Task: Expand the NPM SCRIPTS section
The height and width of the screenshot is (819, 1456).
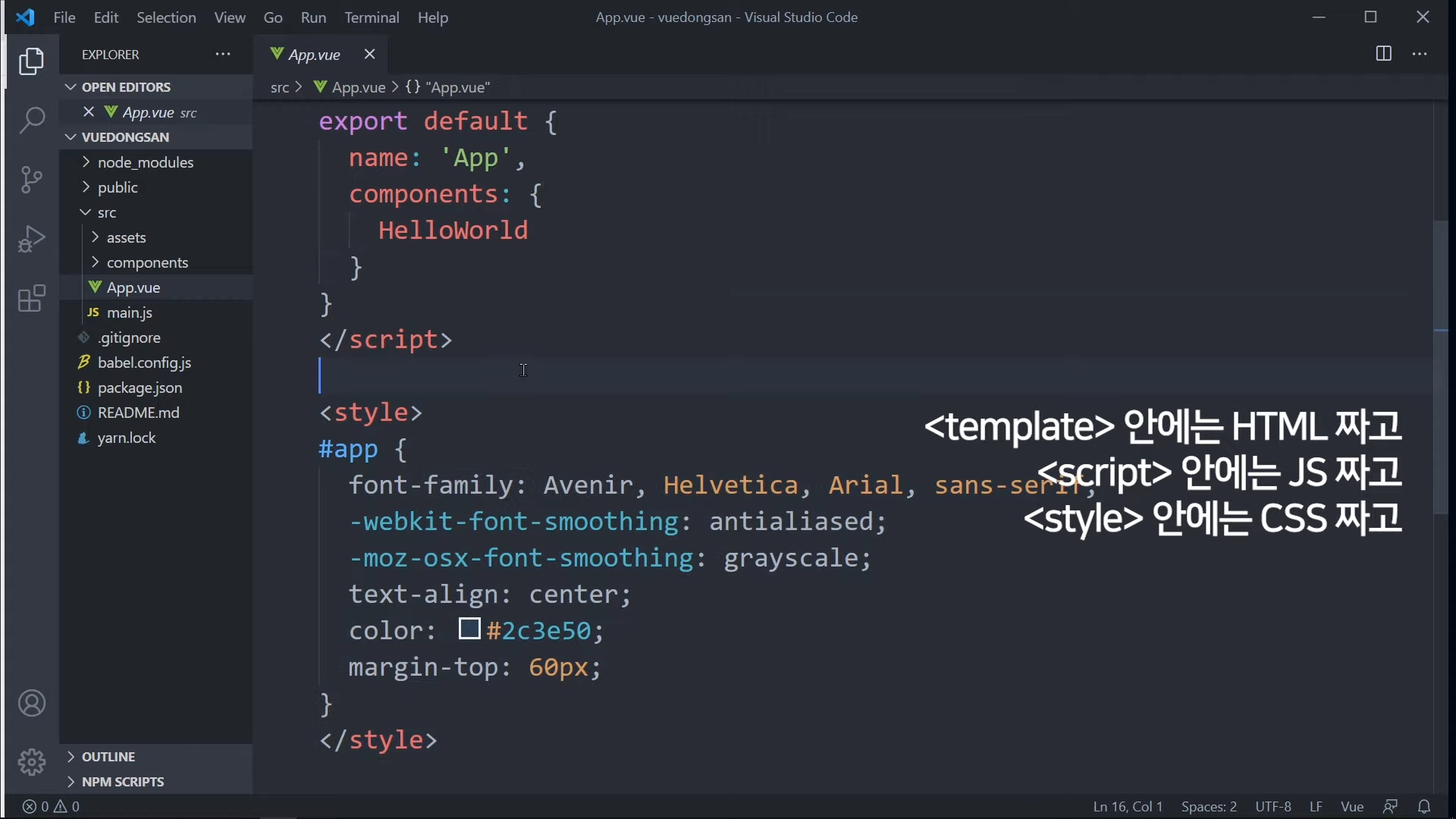Action: click(123, 782)
